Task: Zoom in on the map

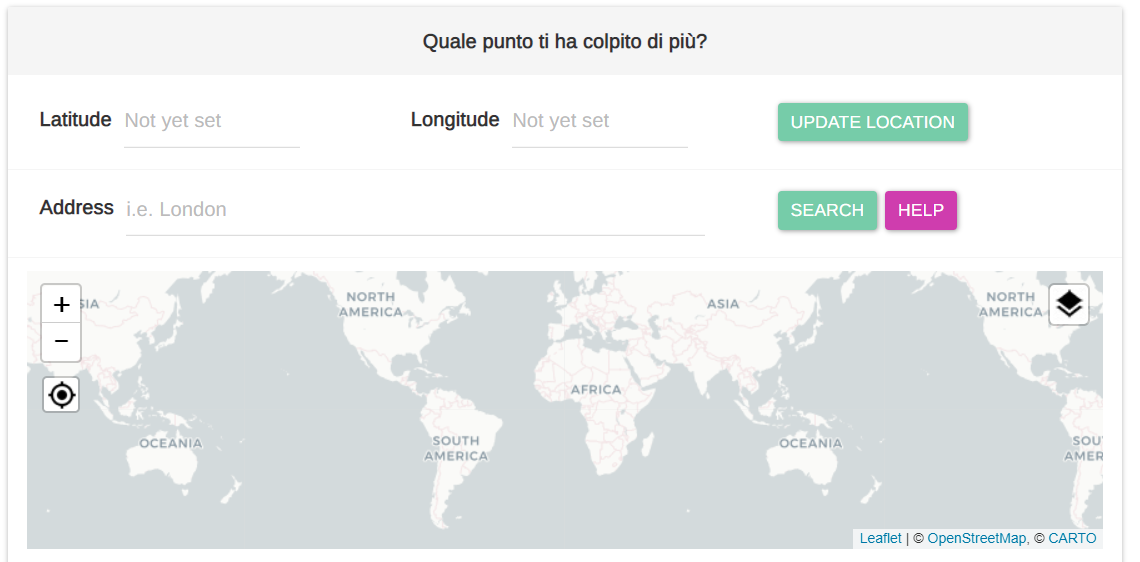Action: coord(61,304)
